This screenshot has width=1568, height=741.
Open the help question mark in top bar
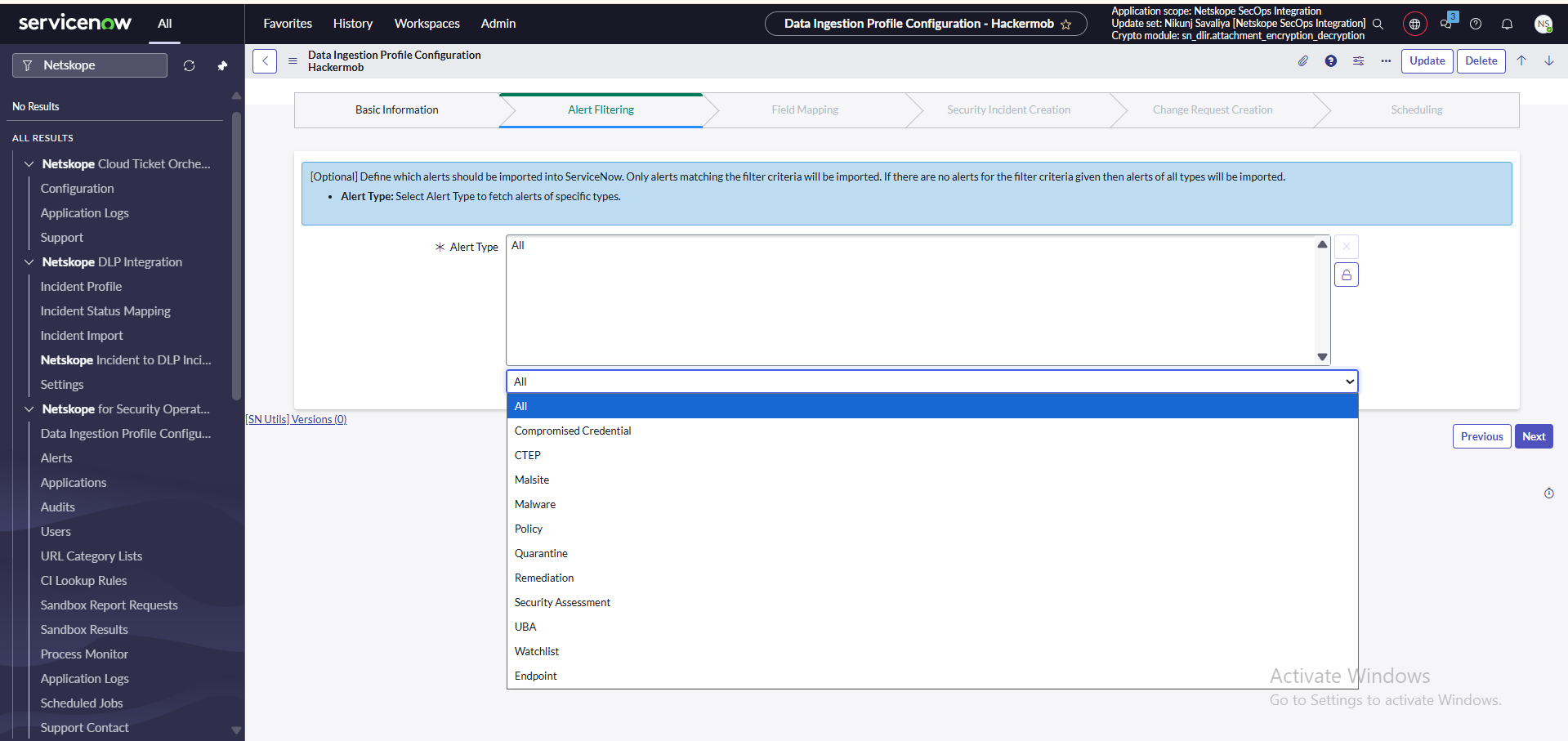coord(1476,24)
